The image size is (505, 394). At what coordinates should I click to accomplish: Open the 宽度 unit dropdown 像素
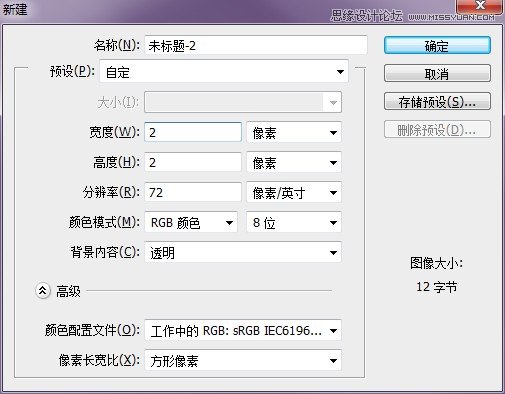click(294, 133)
